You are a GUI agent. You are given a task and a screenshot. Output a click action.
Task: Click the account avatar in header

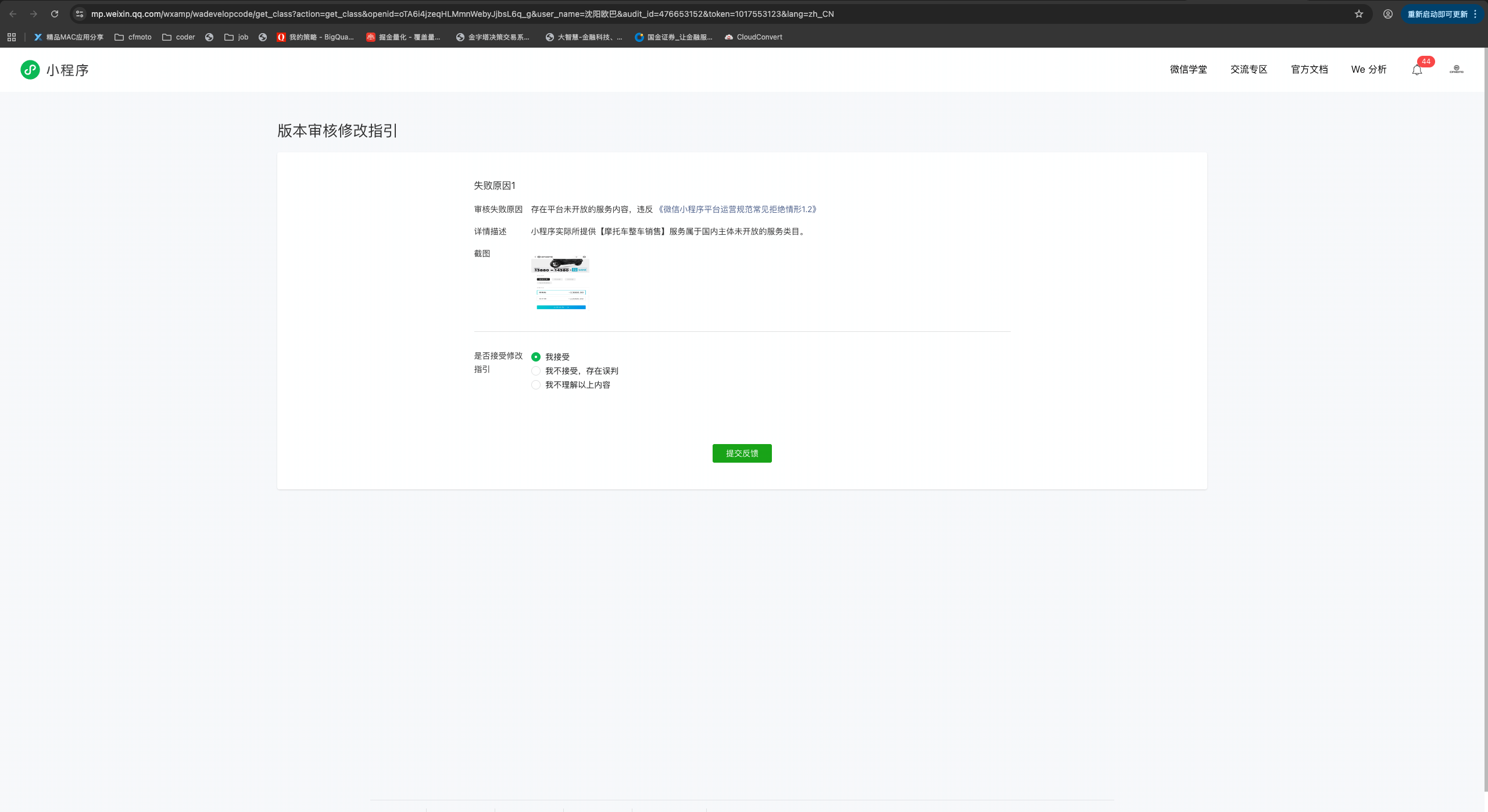pyautogui.click(x=1456, y=70)
